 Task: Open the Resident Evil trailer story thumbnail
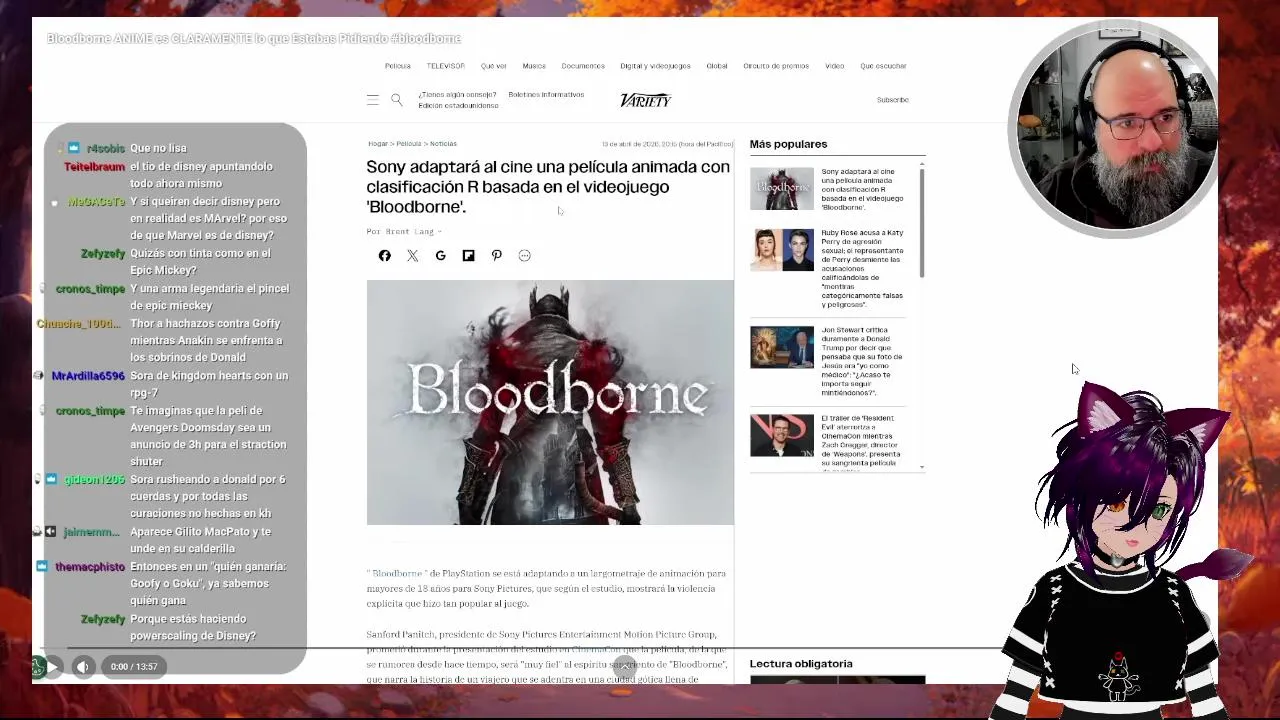point(782,435)
